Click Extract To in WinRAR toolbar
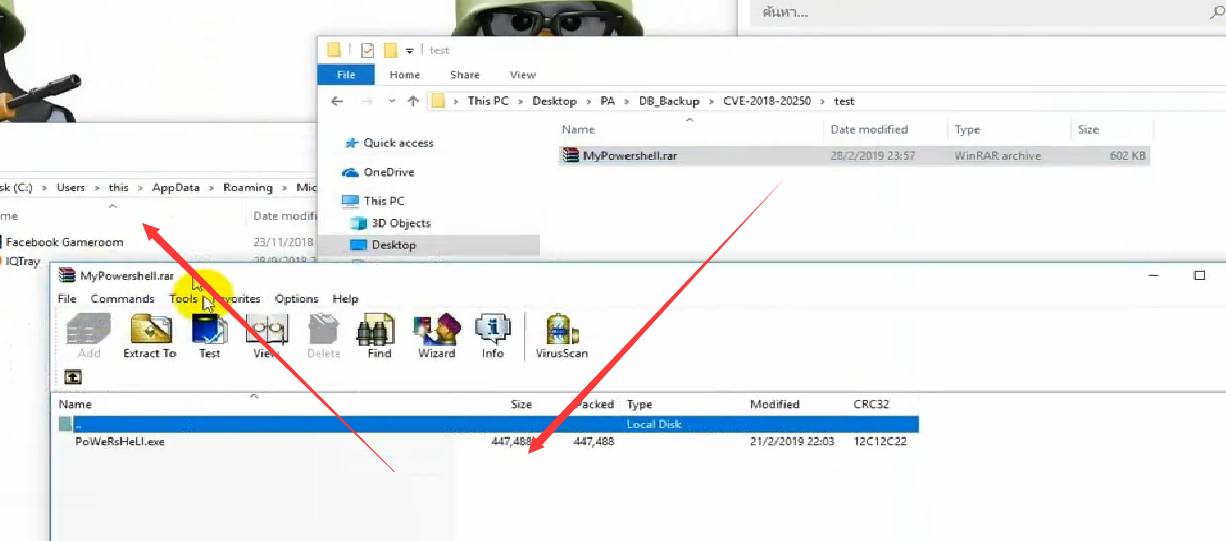 click(150, 336)
